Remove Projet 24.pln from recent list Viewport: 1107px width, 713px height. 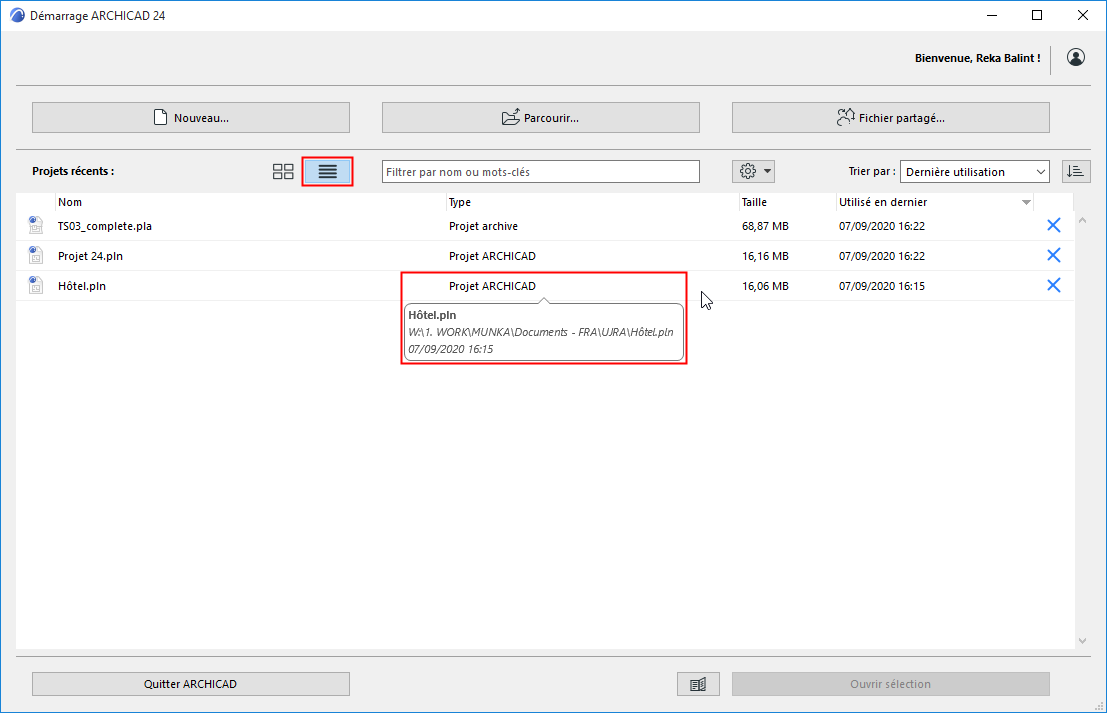click(1053, 255)
